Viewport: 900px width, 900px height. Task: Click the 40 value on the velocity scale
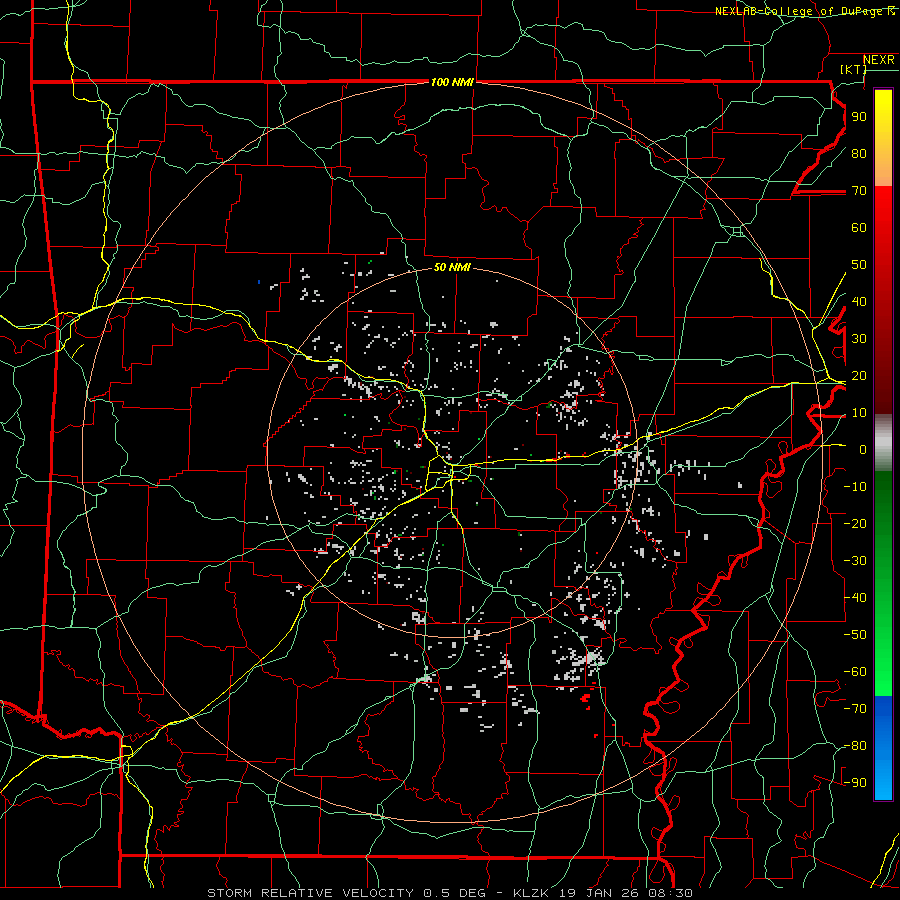coord(859,301)
